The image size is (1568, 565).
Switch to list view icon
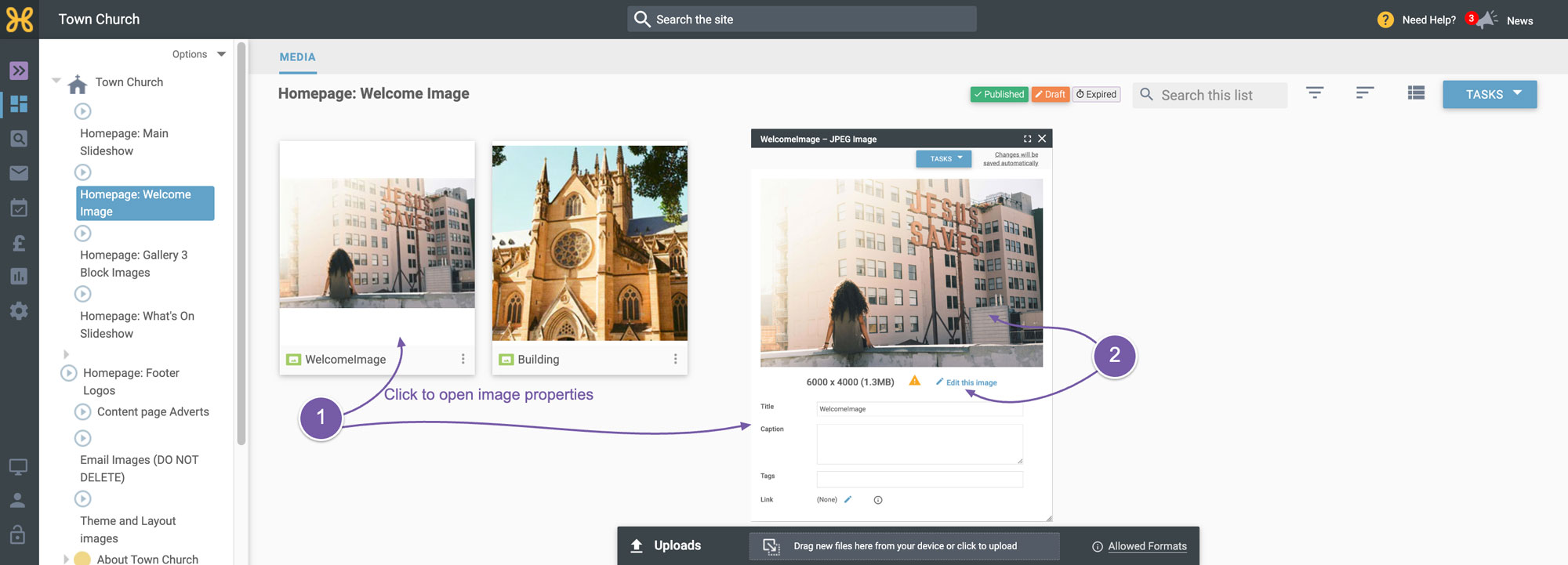click(x=1416, y=93)
